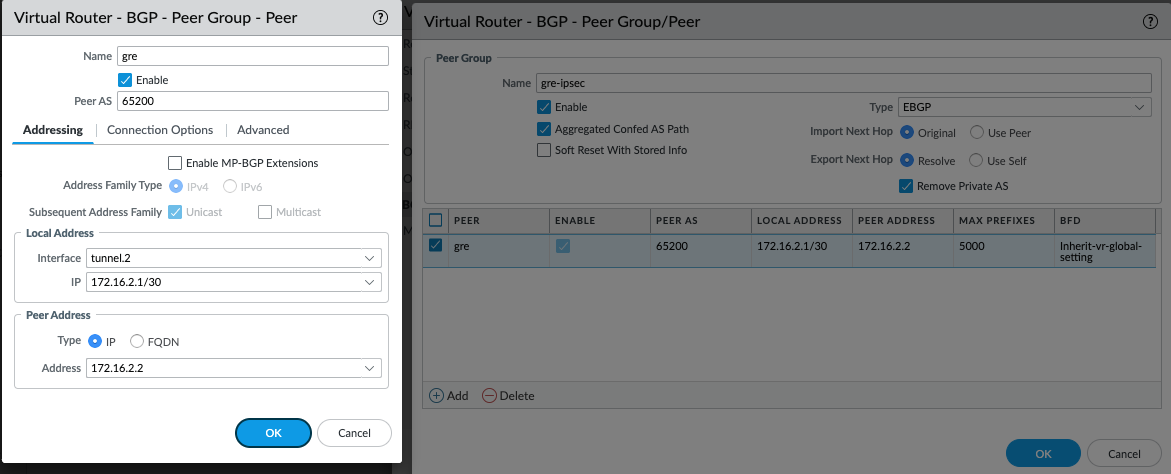
Task: Uncheck Remove Private AS checkbox
Action: pyautogui.click(x=906, y=185)
